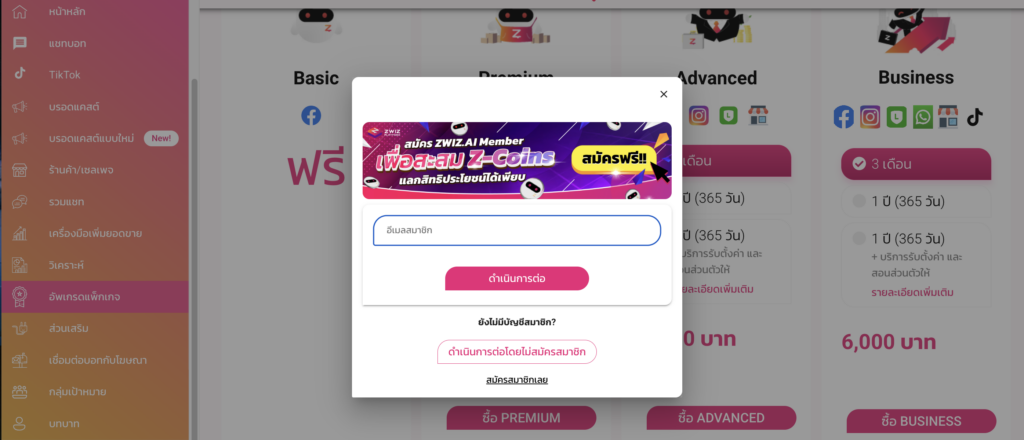Screen dimensions: 1024x440
Task: Click the chatbot speech bubble icon
Action: click(x=20, y=43)
